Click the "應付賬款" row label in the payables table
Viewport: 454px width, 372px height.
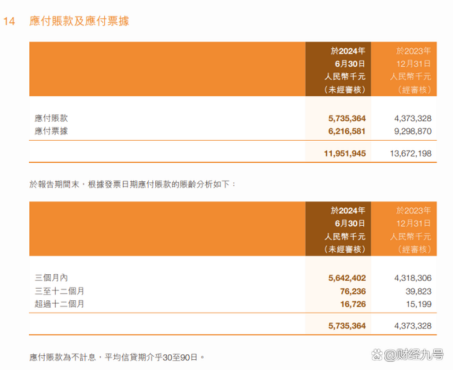point(51,118)
